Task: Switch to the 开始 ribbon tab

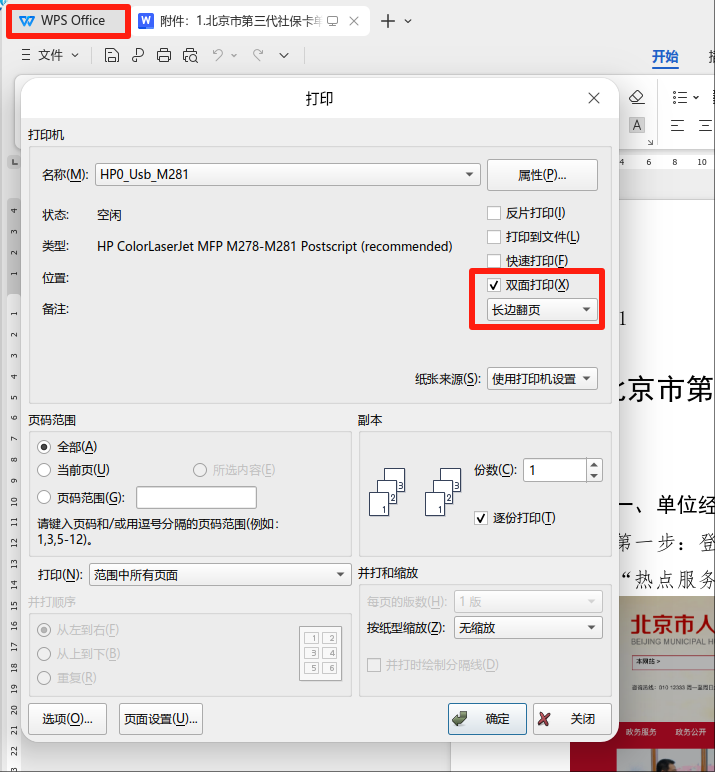Action: click(665, 57)
